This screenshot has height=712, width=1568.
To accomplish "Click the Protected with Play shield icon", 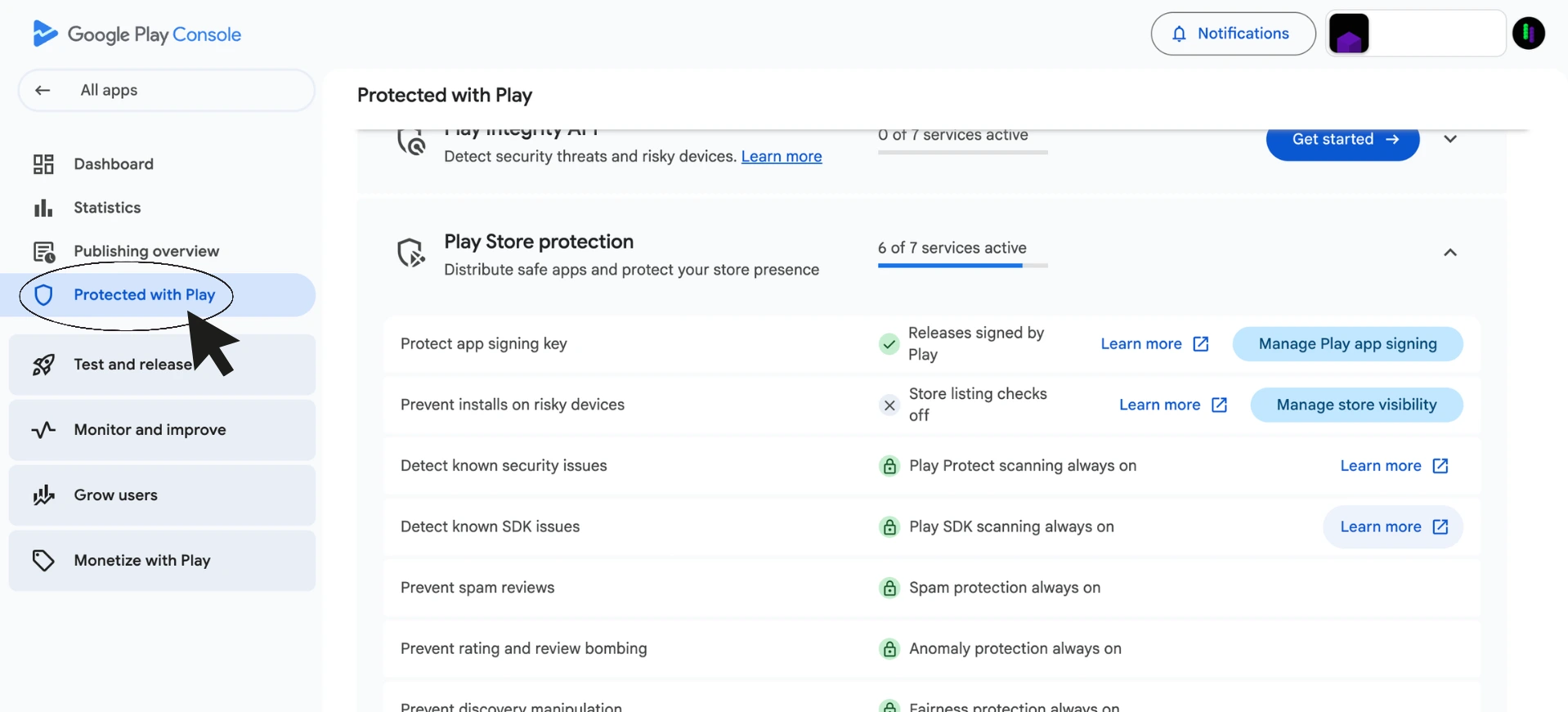I will 43,295.
